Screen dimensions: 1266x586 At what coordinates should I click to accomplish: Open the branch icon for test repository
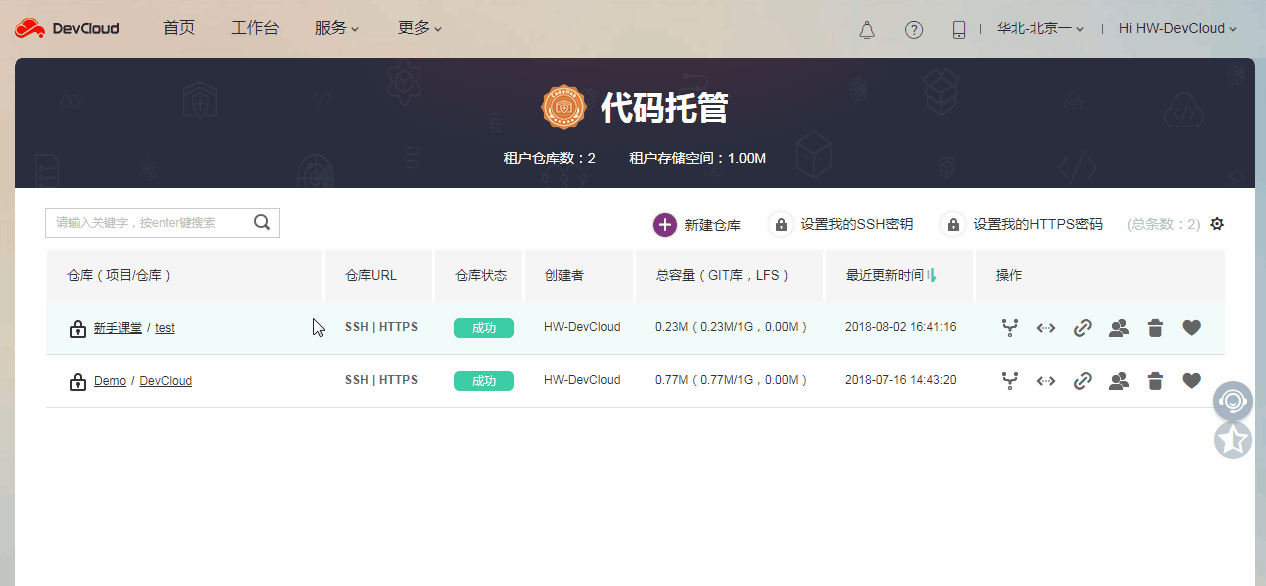pos(1009,327)
